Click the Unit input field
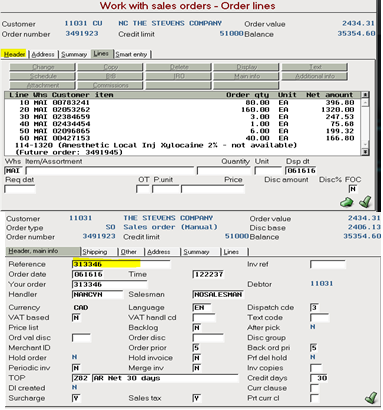 point(268,171)
